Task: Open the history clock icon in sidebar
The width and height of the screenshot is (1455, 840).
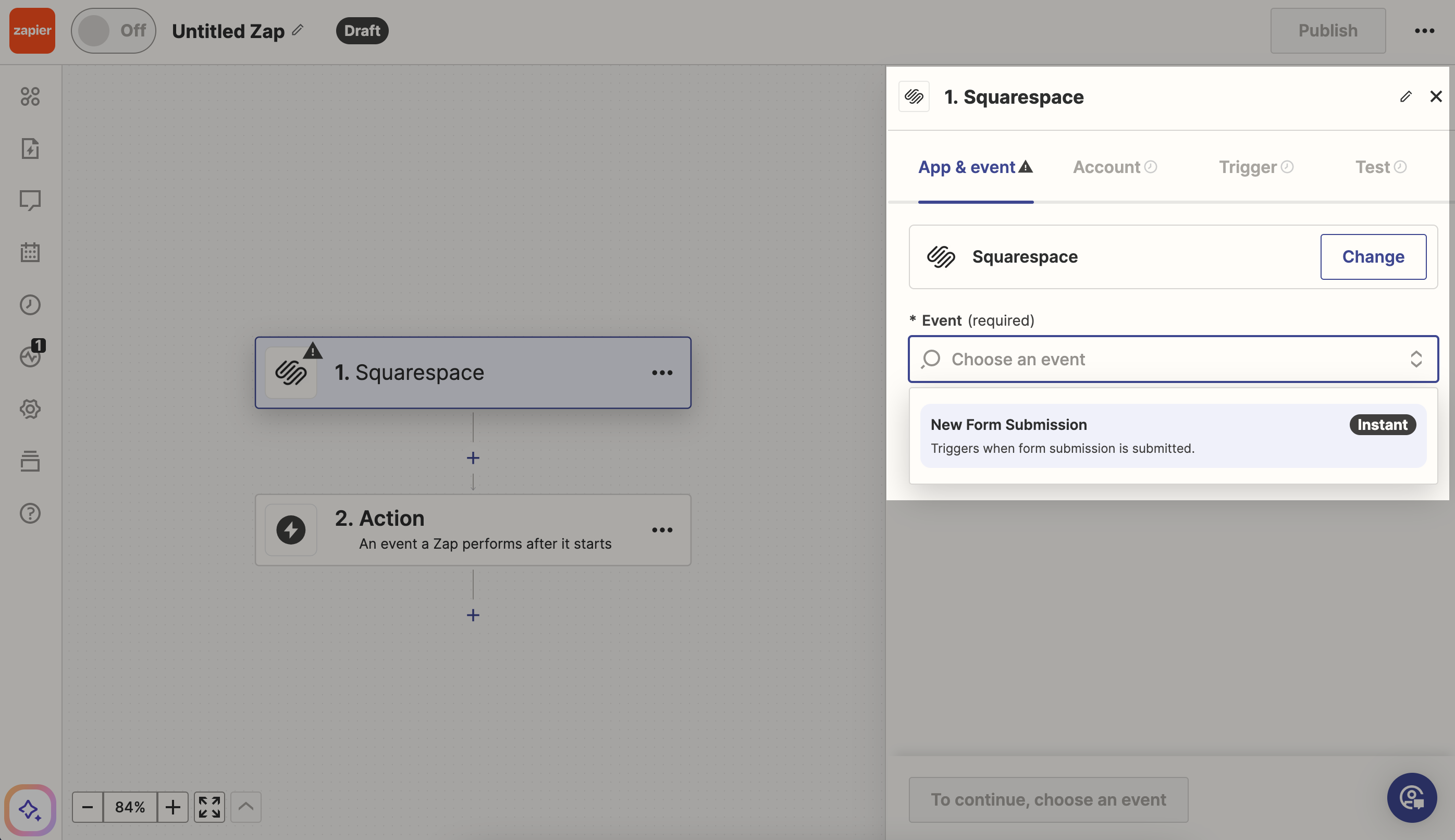Action: click(30, 305)
